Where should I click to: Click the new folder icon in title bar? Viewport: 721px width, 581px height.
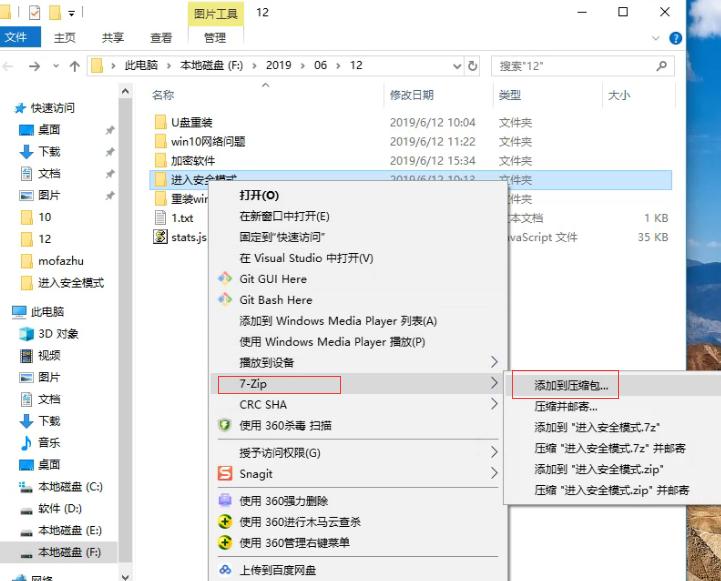[55, 13]
